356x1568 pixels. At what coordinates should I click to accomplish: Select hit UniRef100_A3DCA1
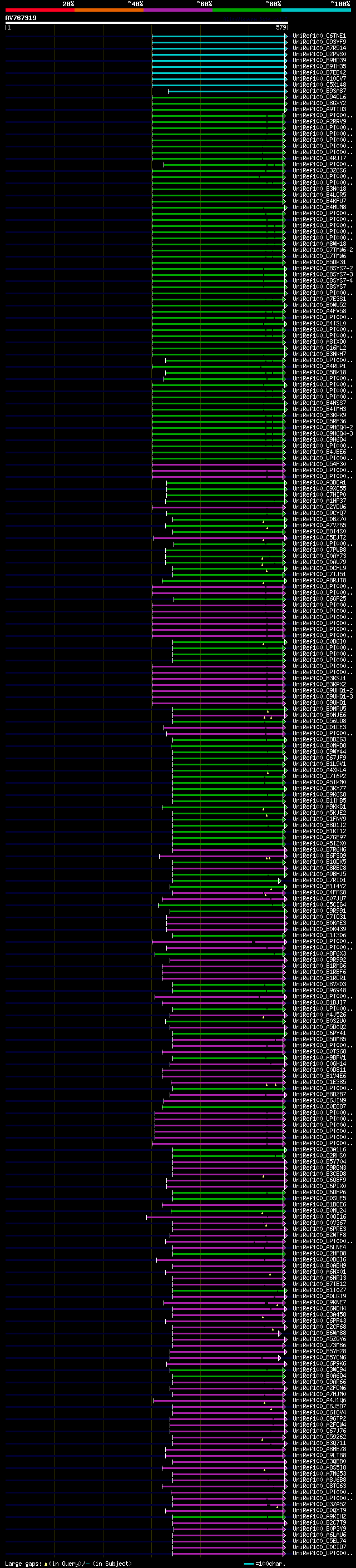[x=319, y=483]
